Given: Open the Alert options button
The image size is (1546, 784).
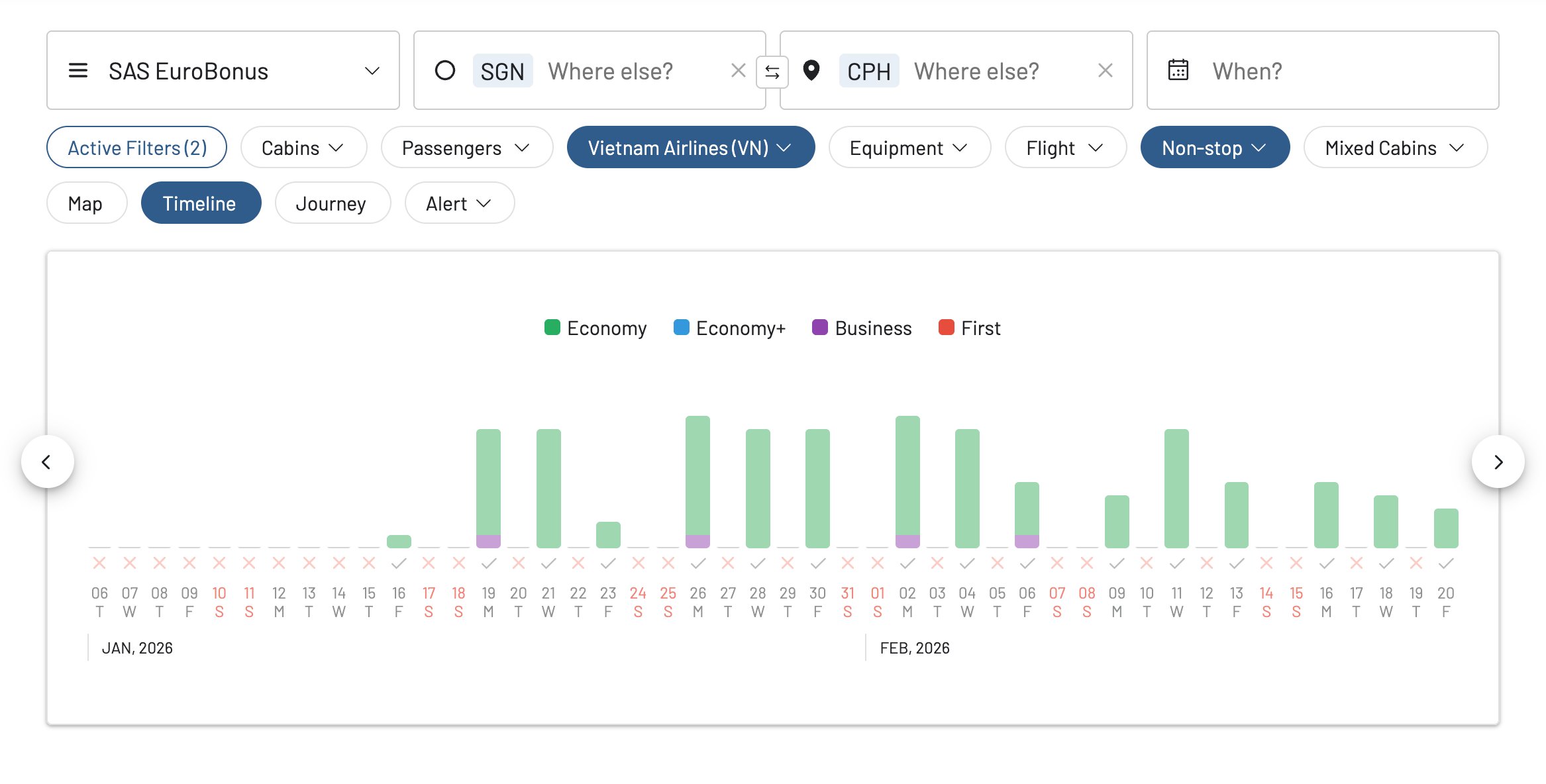Looking at the screenshot, I should coord(458,203).
